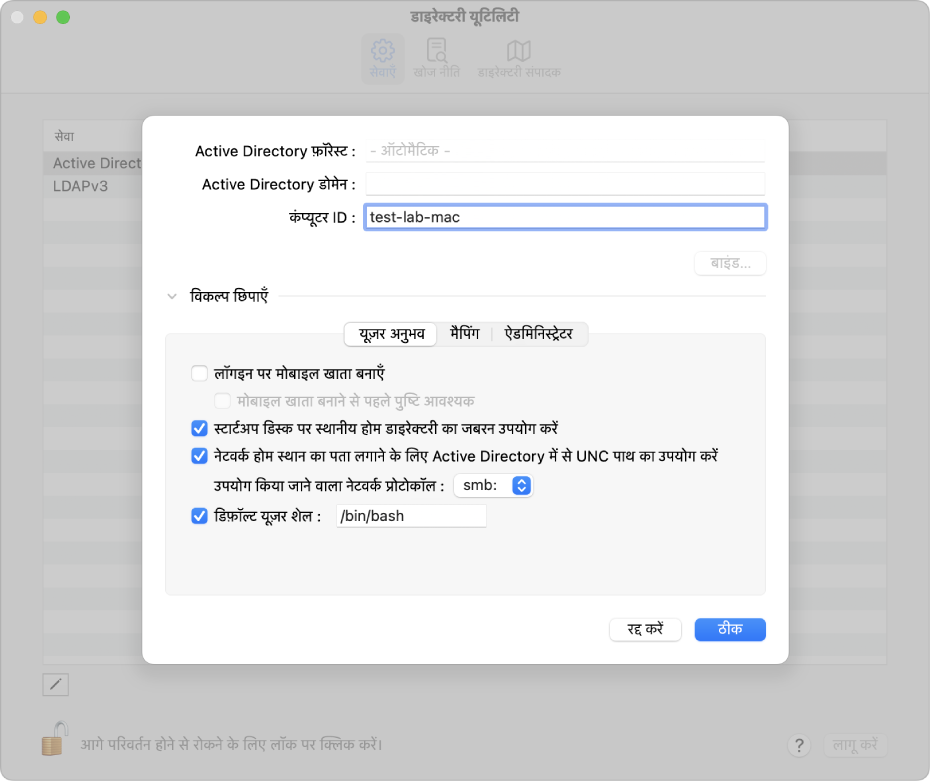Viewport: 931px width, 782px height.
Task: Collapse the विकल्प छिपाएँ disclosure chevron
Action: click(172, 296)
